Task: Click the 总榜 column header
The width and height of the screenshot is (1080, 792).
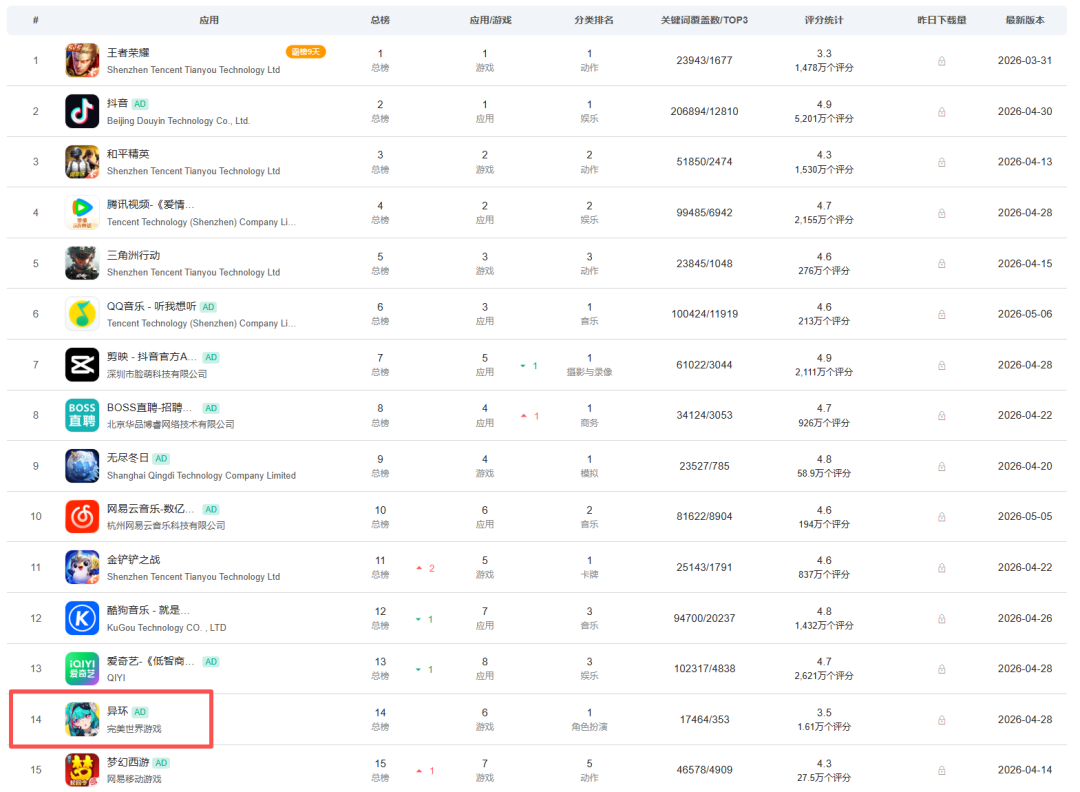Action: coord(380,20)
